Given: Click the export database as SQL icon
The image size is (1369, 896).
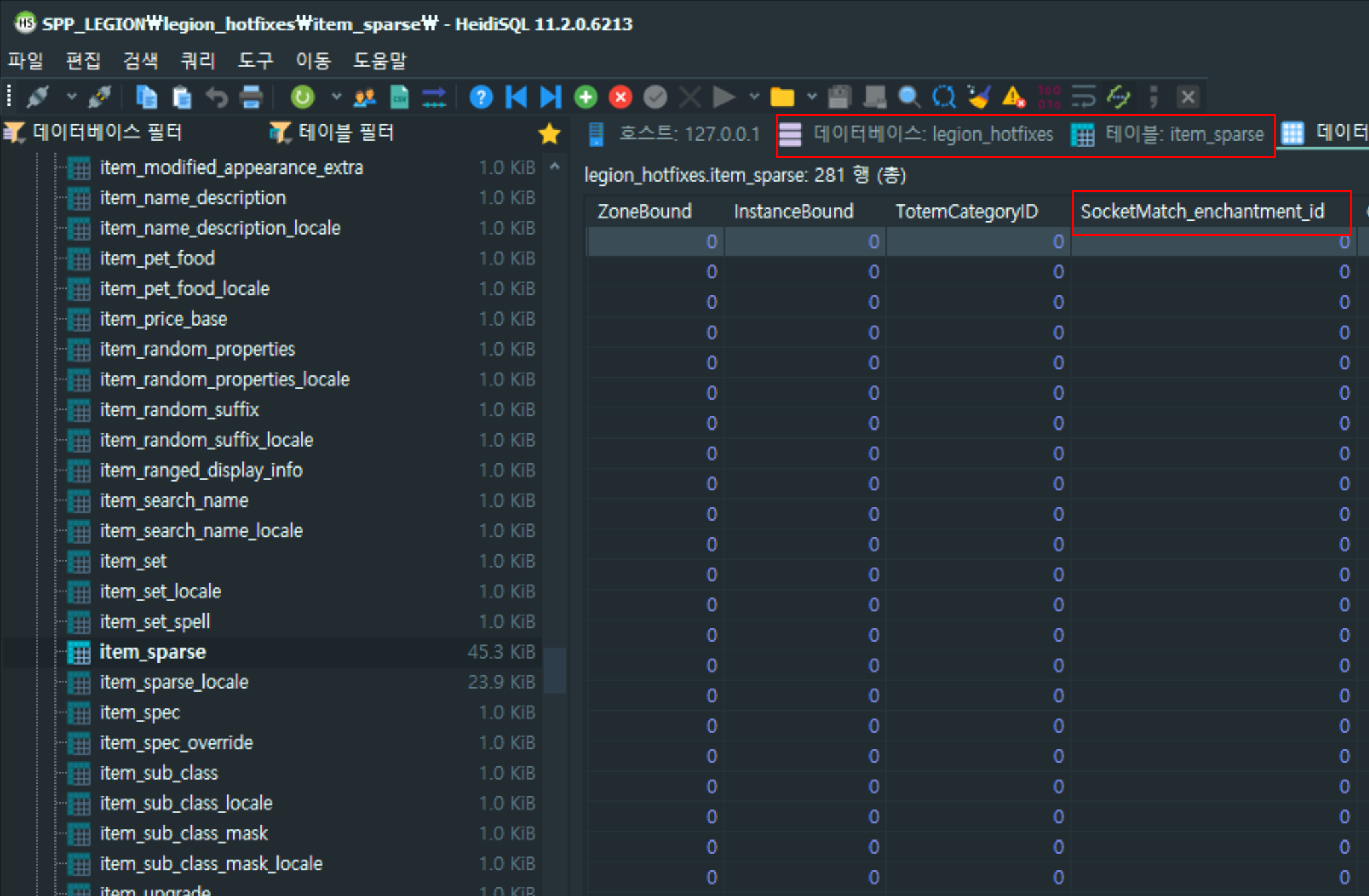Looking at the screenshot, I should click(x=434, y=97).
